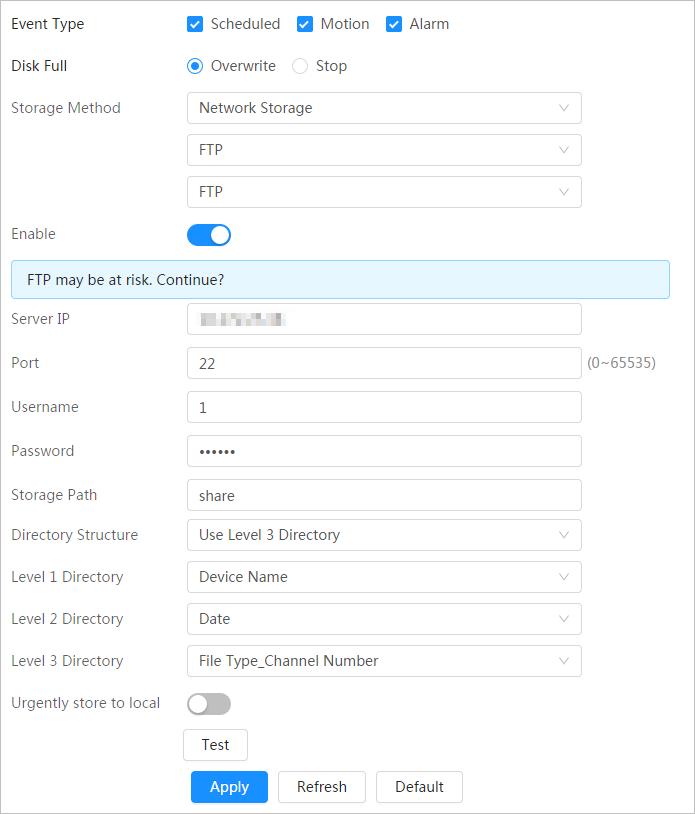This screenshot has height=814, width=695.
Task: Click the Port number field
Action: (x=384, y=363)
